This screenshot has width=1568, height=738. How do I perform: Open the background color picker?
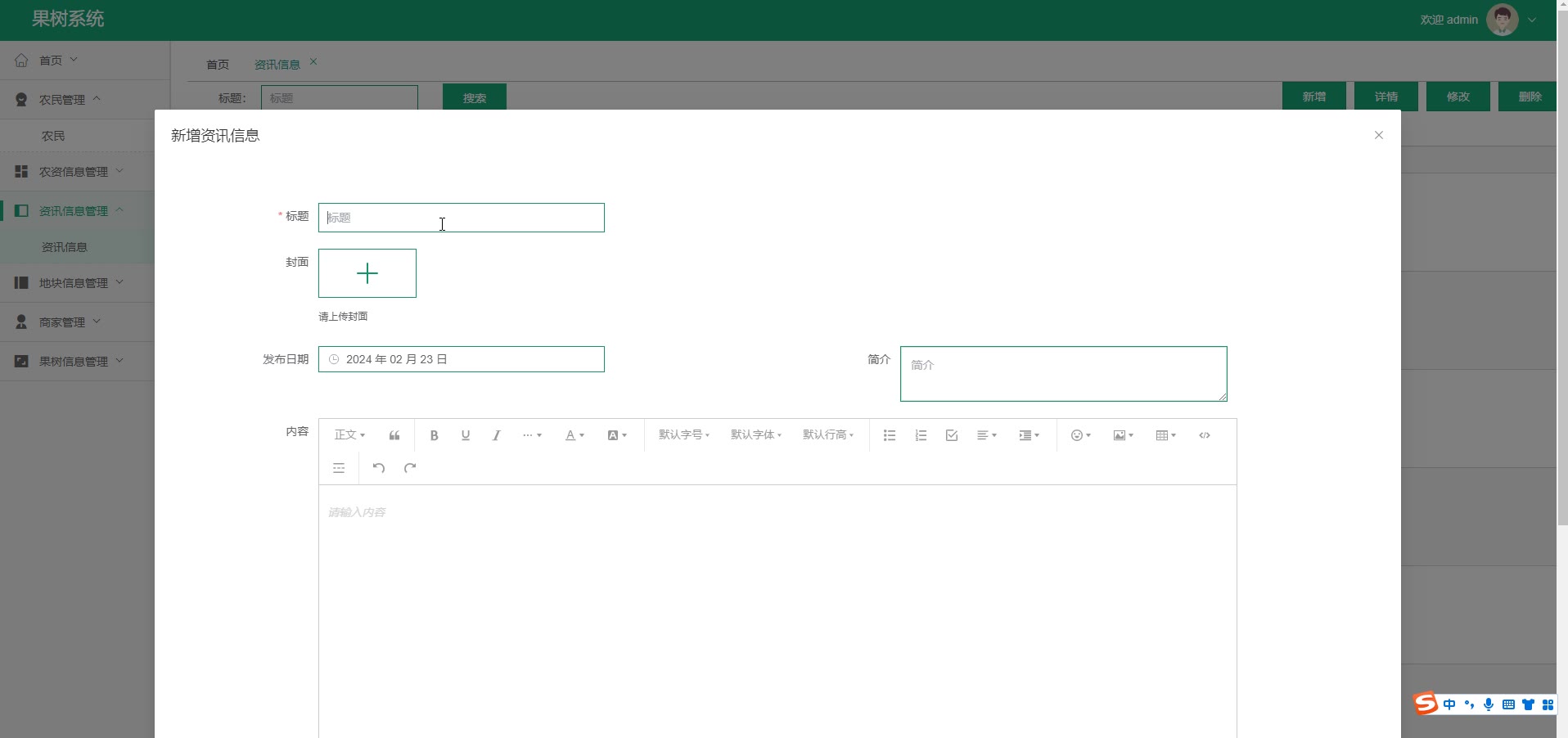point(617,435)
